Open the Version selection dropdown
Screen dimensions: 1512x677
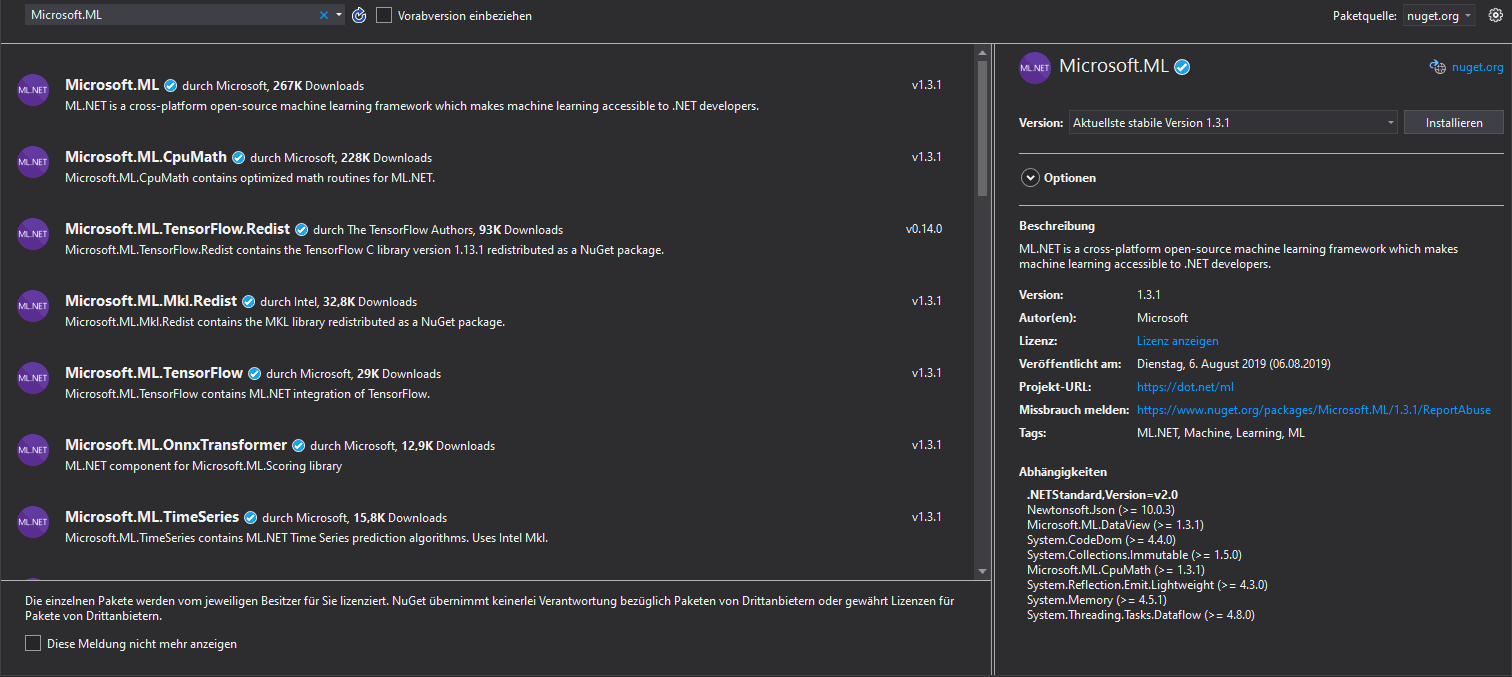click(x=1391, y=121)
